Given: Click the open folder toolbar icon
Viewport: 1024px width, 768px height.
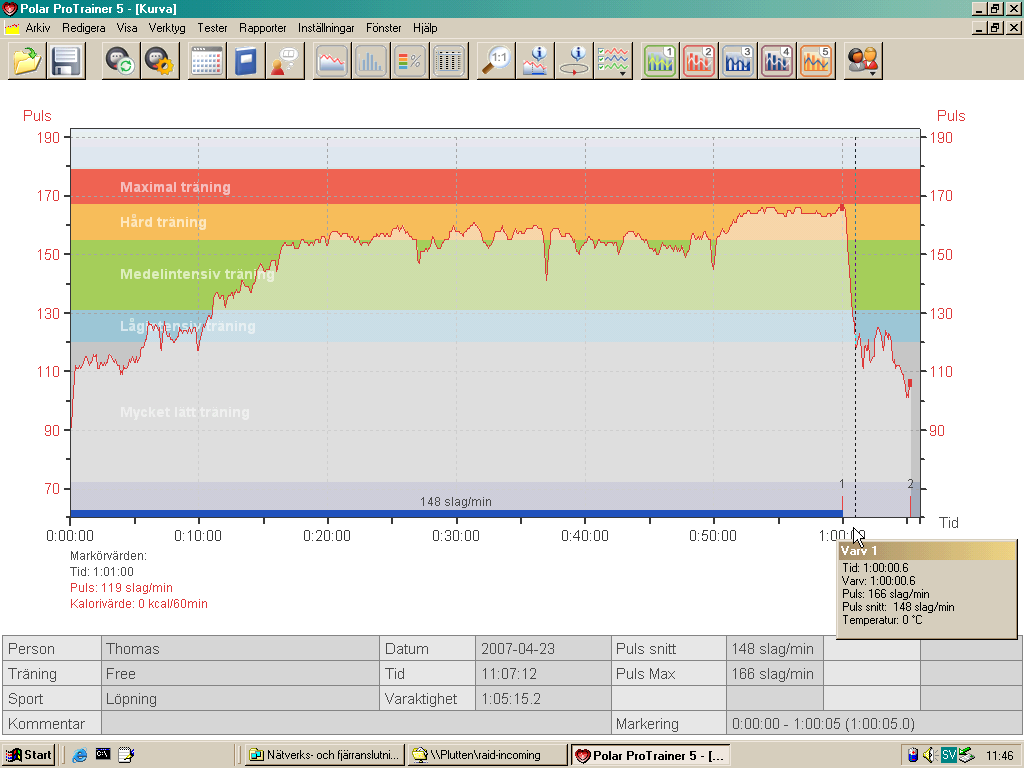Looking at the screenshot, I should pyautogui.click(x=27, y=61).
